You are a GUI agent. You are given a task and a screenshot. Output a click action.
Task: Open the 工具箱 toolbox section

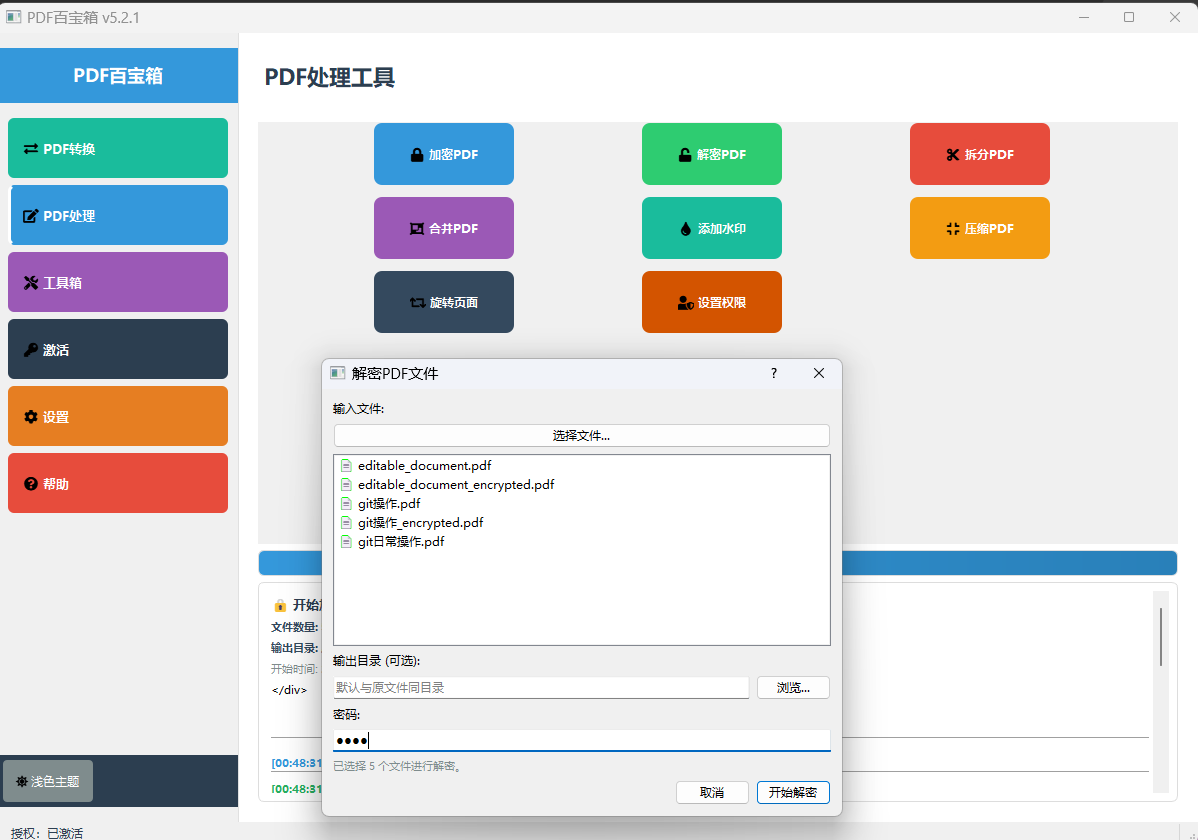click(117, 282)
